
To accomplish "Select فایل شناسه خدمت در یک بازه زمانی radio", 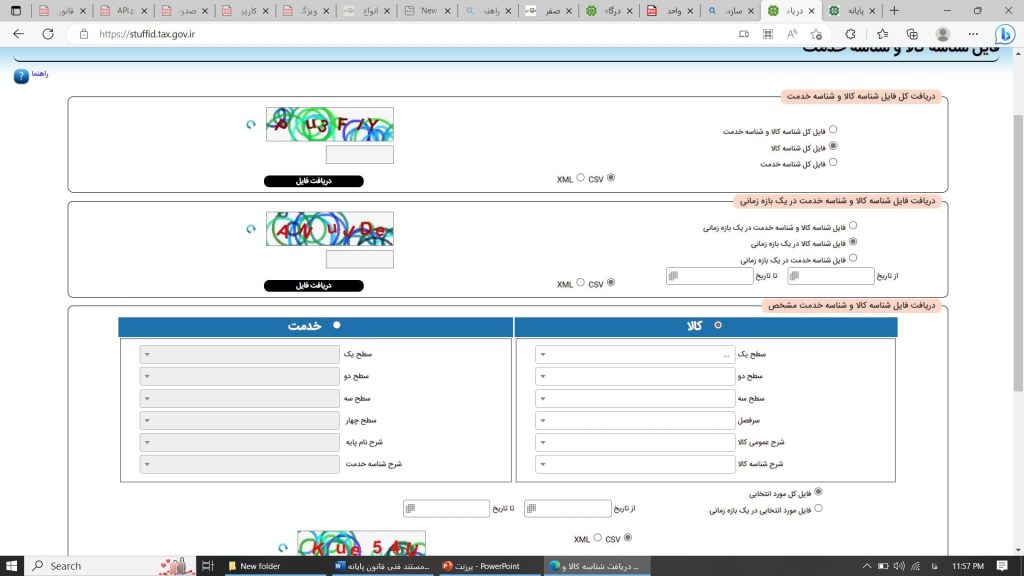I will (x=853, y=259).
